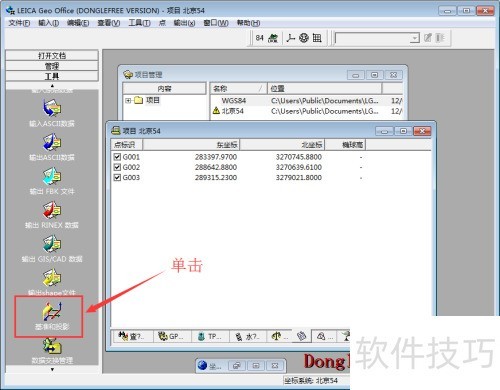The width and height of the screenshot is (500, 390).
Task: Uncheck the G002 point checkbox
Action: tap(117, 167)
